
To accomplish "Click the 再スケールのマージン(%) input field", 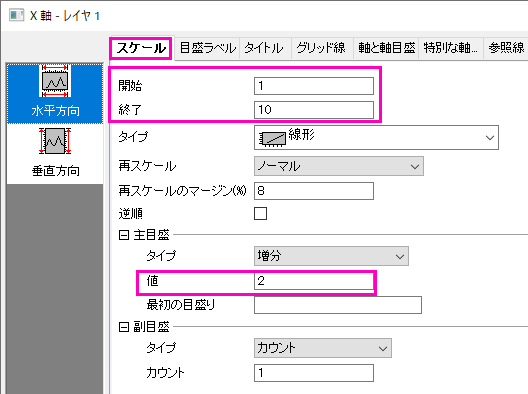I will coord(314,191).
